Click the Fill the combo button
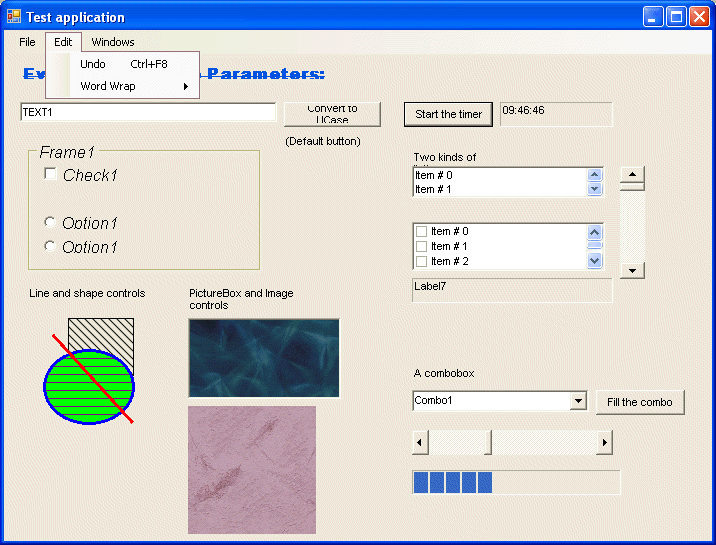The height and width of the screenshot is (545, 716). (640, 402)
